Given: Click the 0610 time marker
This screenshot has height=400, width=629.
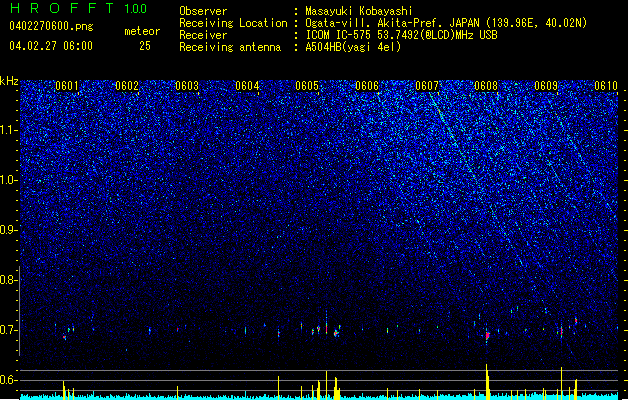Looking at the screenshot, I should (x=606, y=86).
